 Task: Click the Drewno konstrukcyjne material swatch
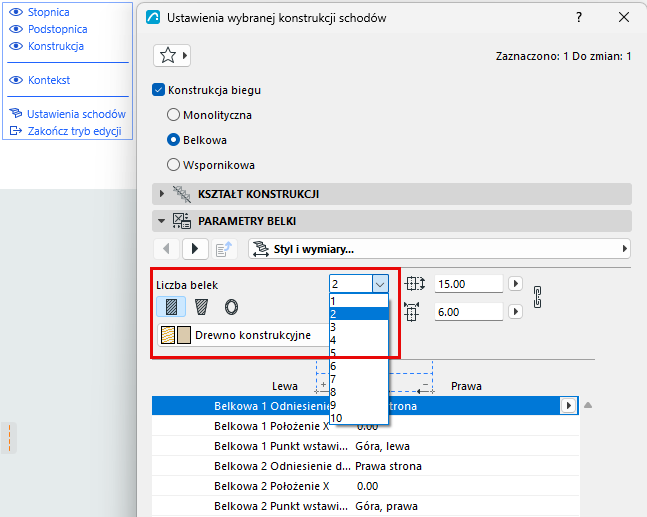point(176,335)
